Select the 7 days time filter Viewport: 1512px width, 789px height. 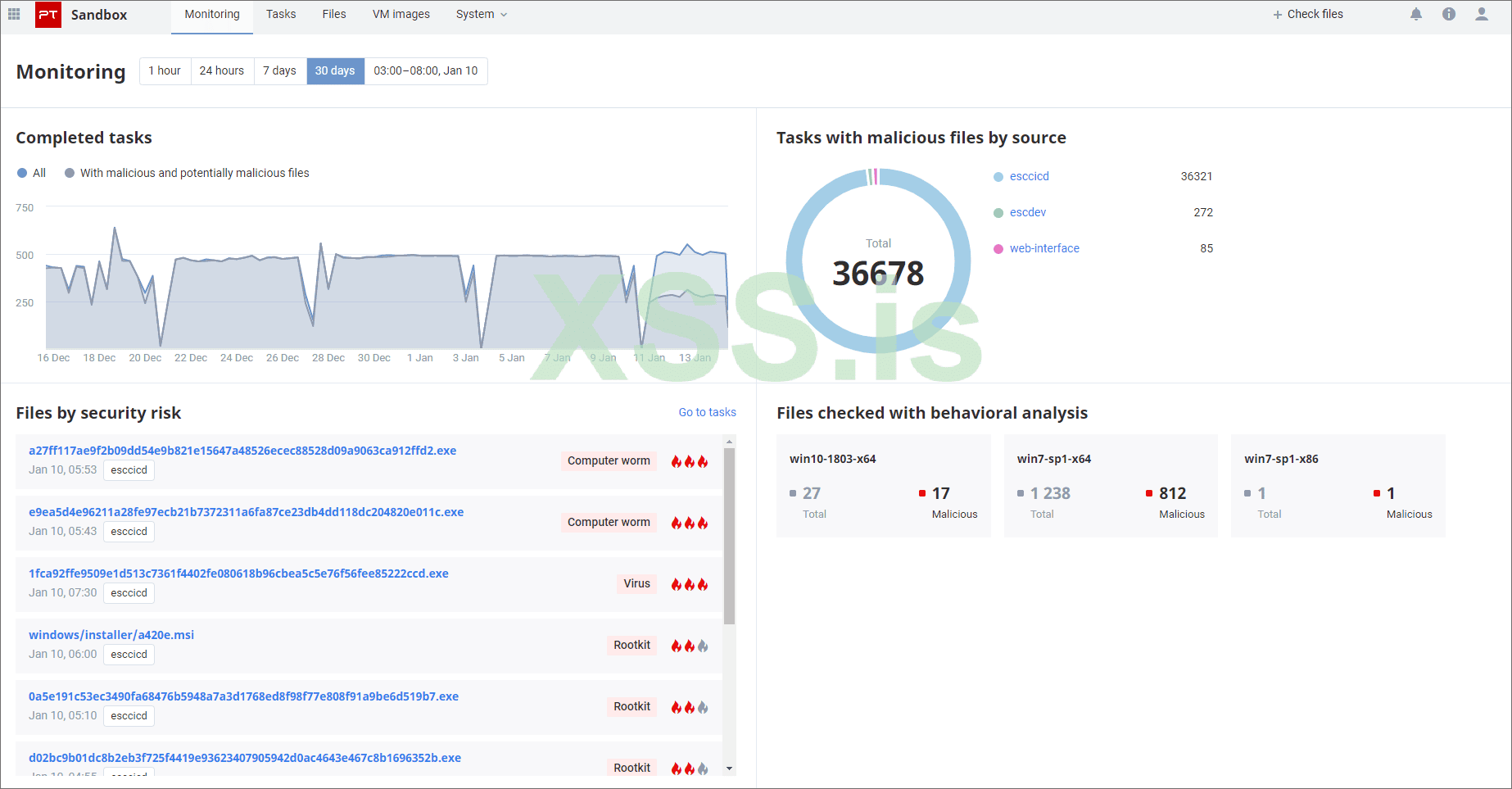[x=279, y=70]
